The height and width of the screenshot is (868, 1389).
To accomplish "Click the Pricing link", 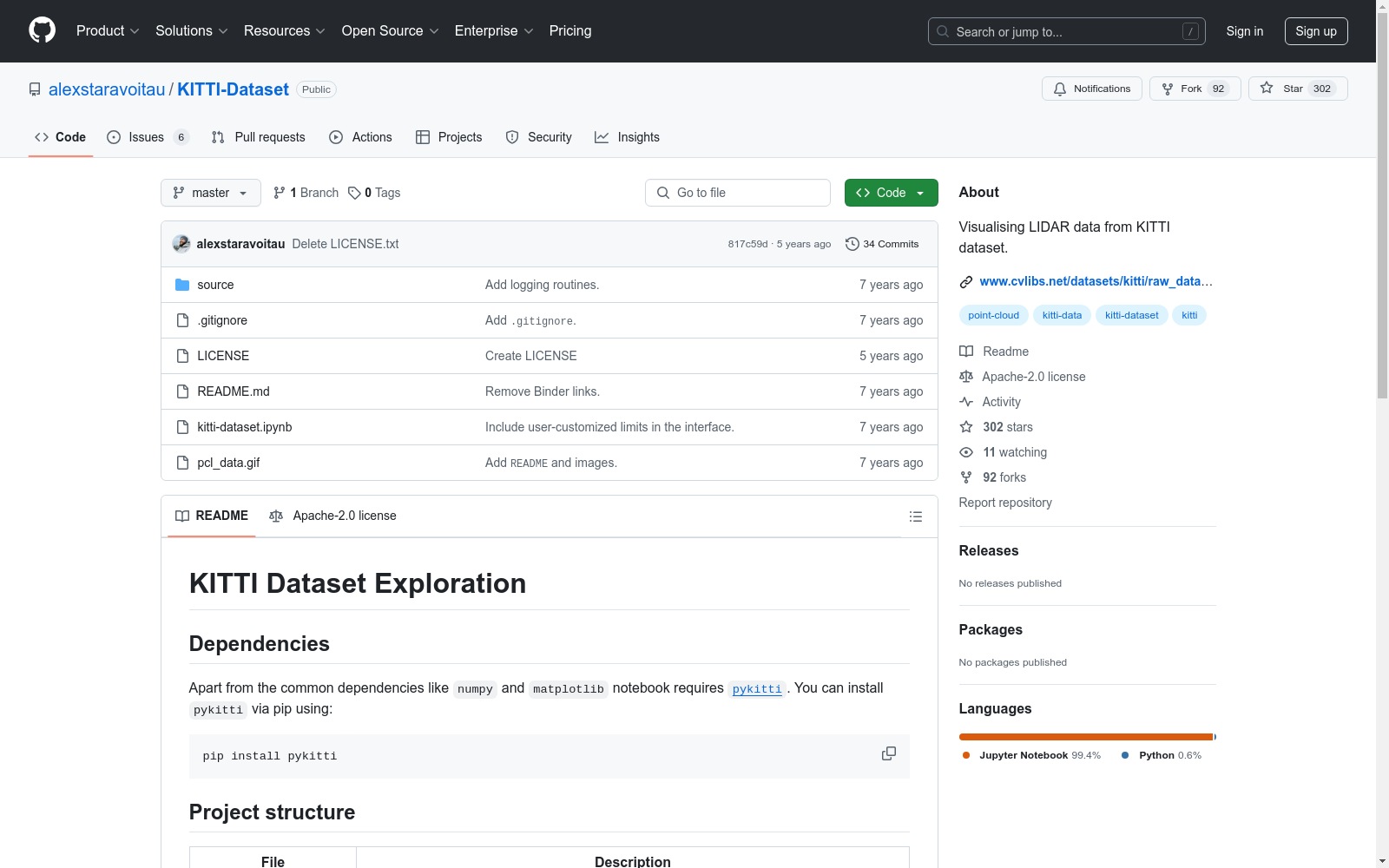I will [570, 31].
